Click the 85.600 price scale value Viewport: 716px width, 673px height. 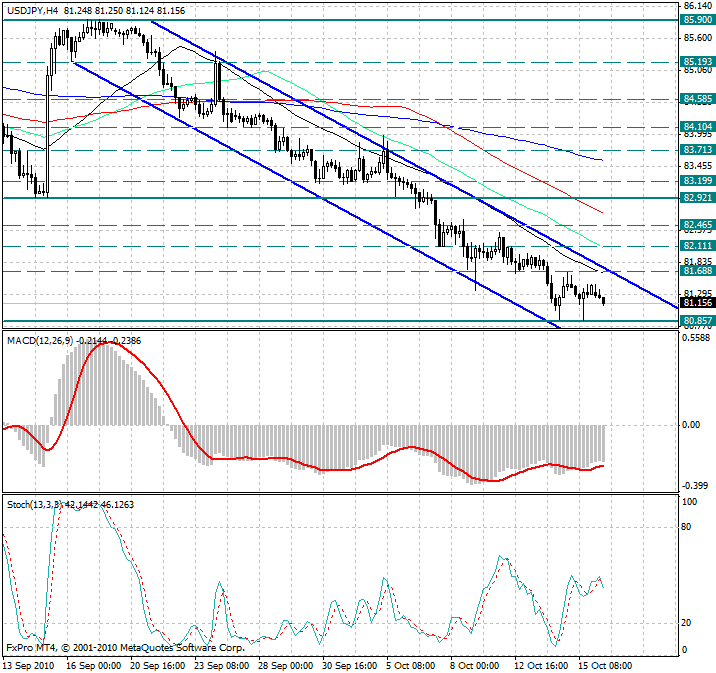tap(698, 38)
